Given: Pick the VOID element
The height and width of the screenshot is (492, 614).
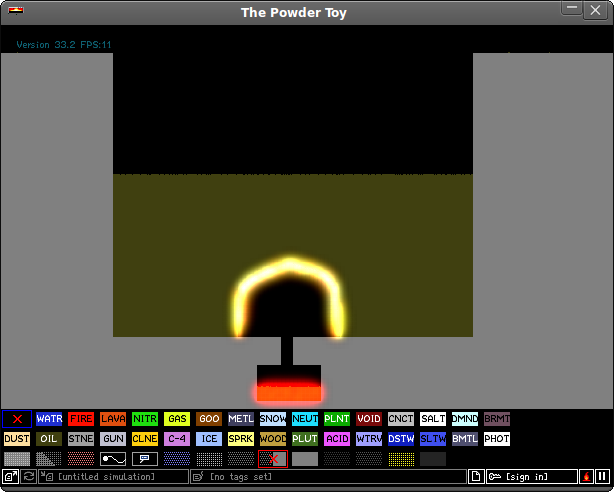Looking at the screenshot, I should [x=369, y=419].
